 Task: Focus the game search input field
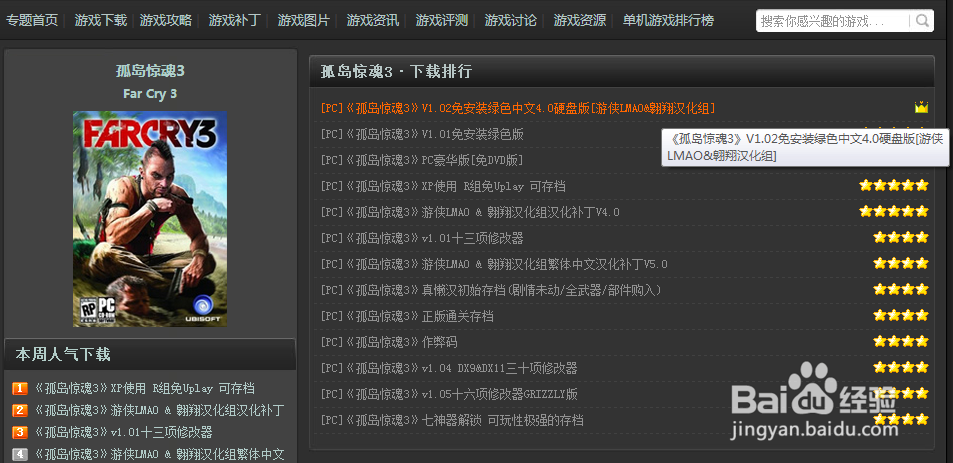point(834,21)
